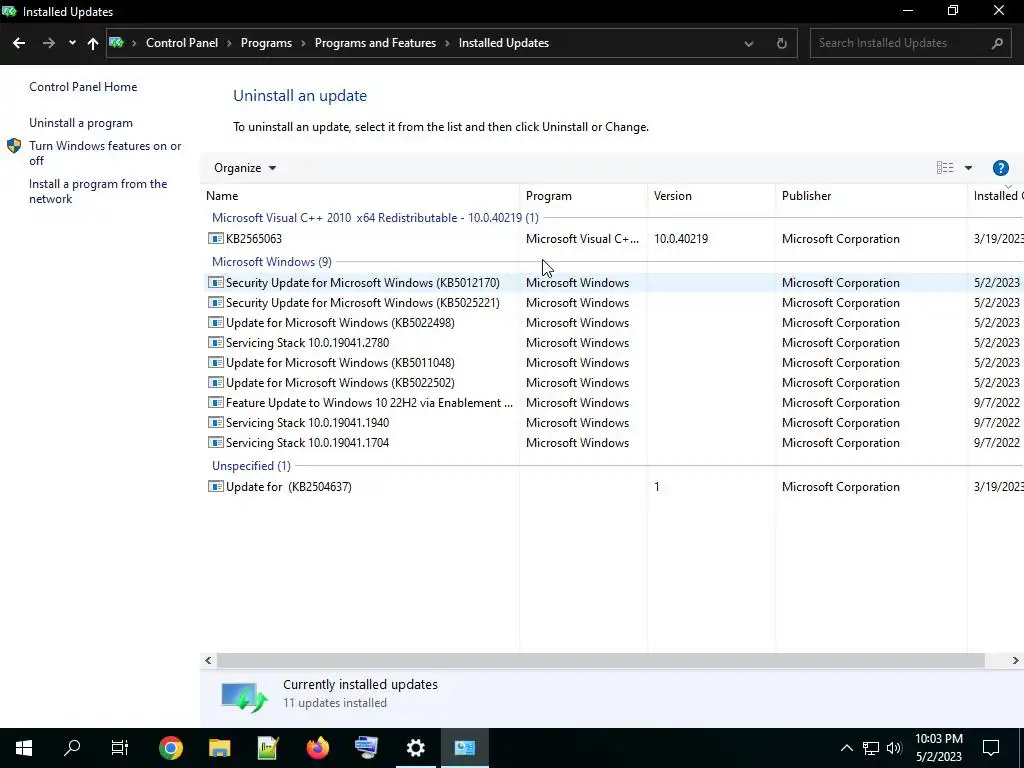This screenshot has width=1024, height=768.
Task: Sort by the Program column header
Action: (x=583, y=196)
